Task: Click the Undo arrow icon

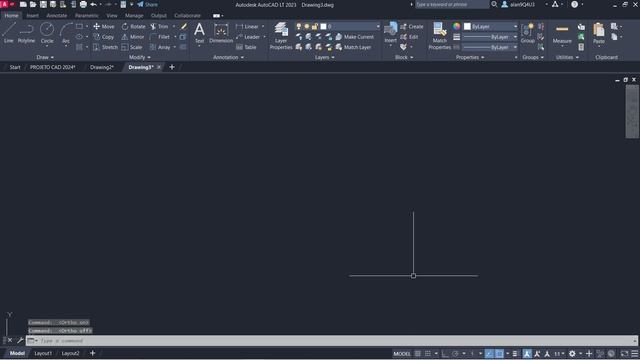Action: (93, 4)
